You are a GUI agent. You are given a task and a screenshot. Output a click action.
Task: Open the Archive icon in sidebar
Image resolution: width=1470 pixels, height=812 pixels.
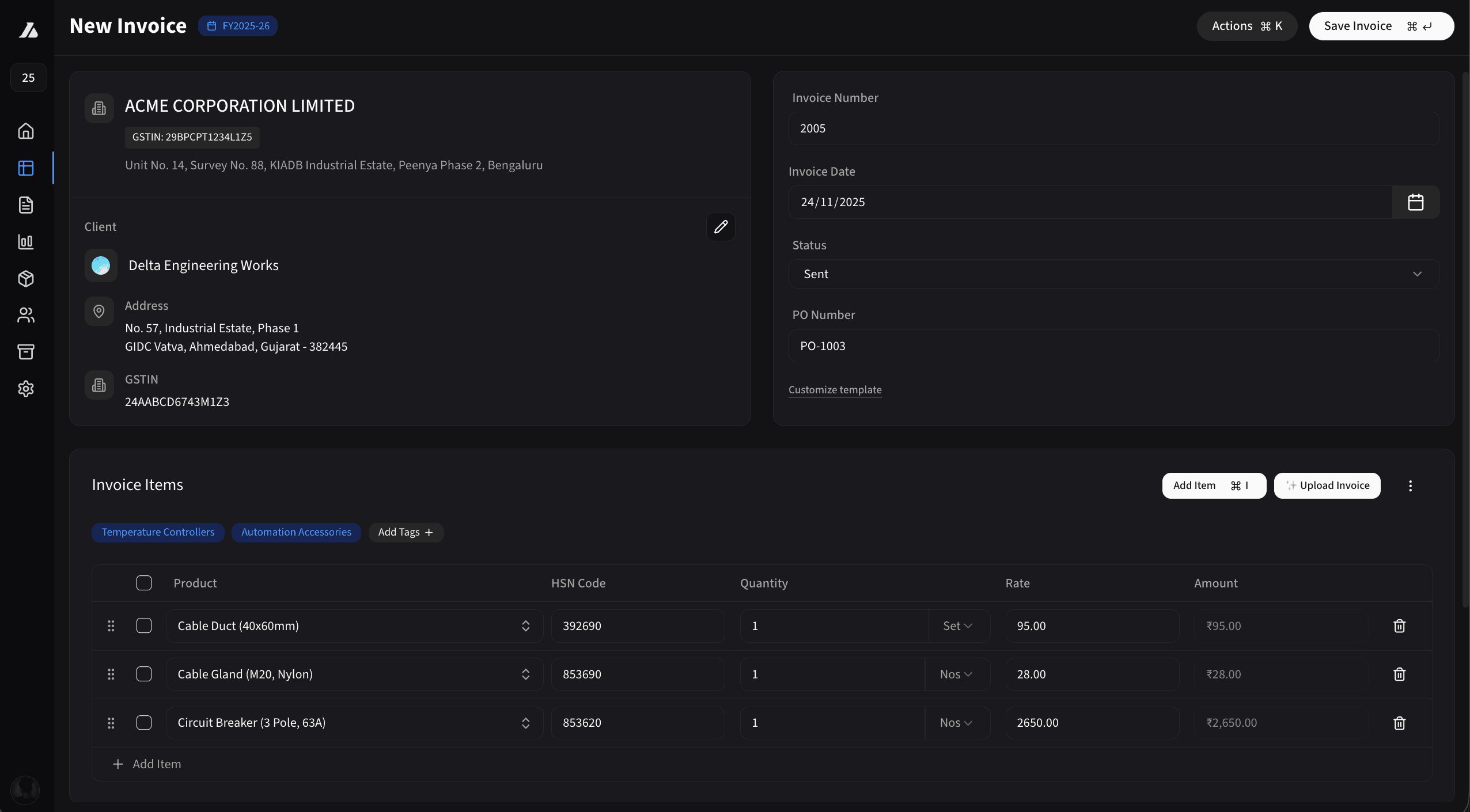tap(26, 352)
